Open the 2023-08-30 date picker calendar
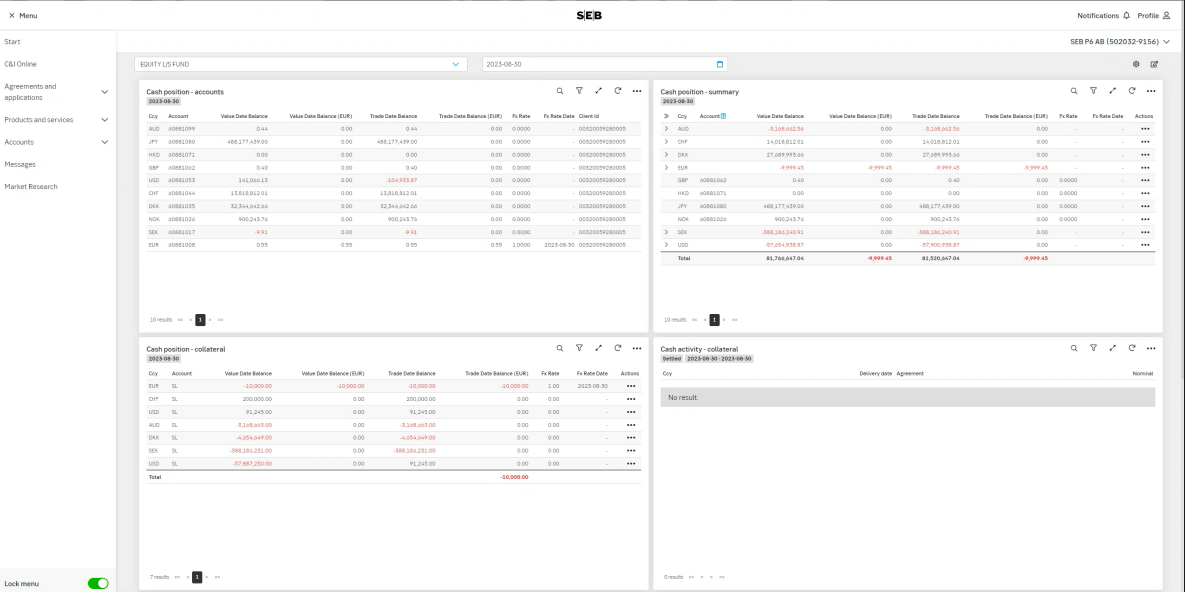The image size is (1185, 592). tap(720, 63)
